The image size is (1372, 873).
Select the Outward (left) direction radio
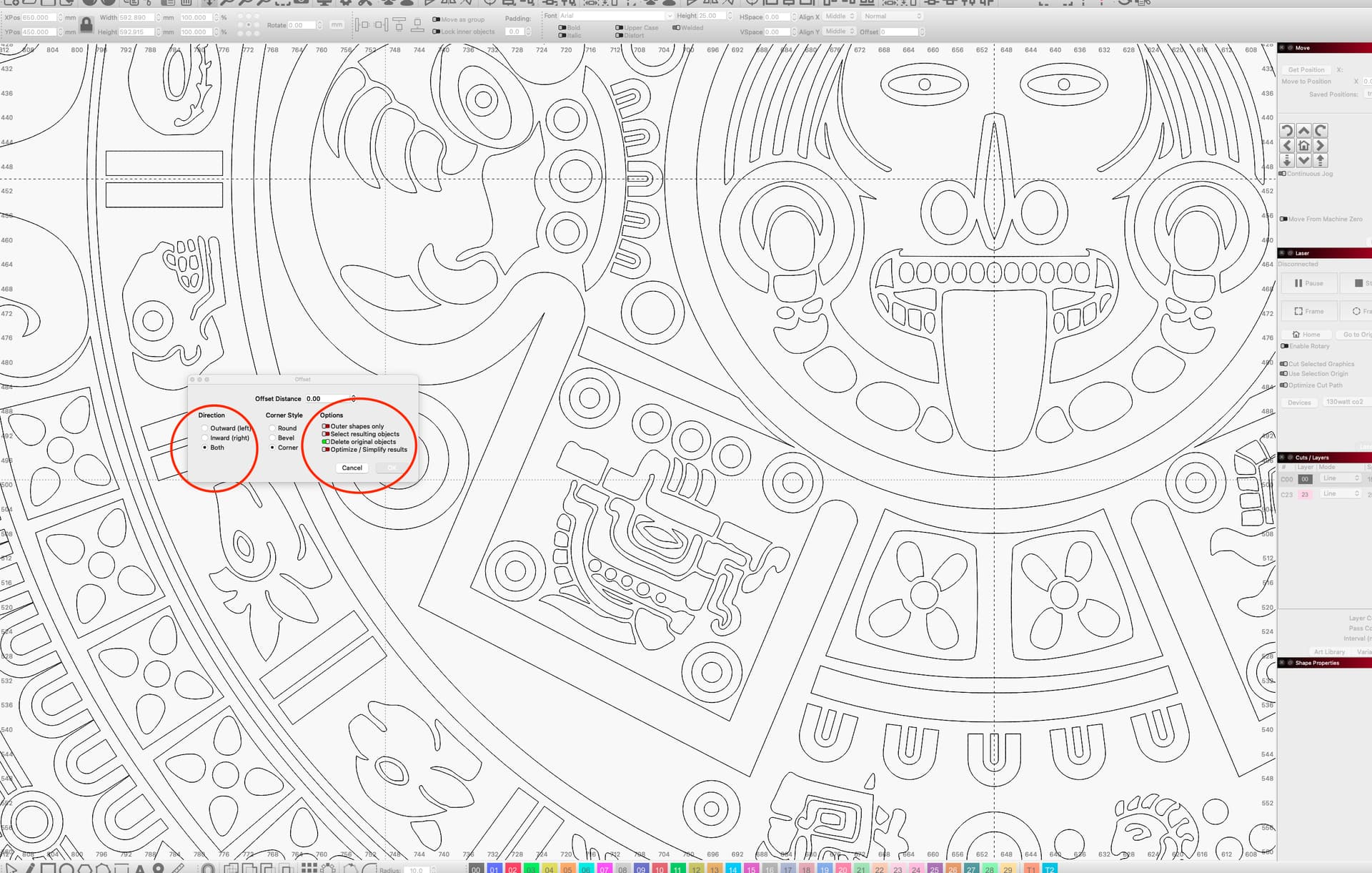(205, 428)
